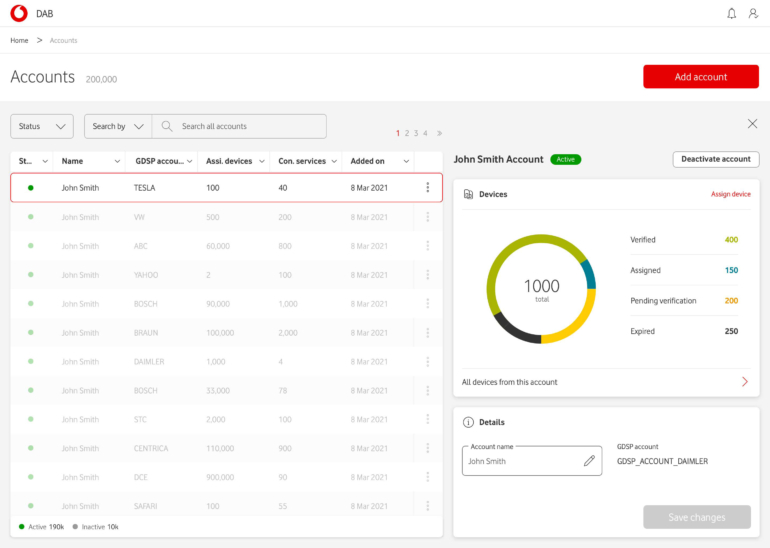The height and width of the screenshot is (548, 770).
Task: Expand the Status filter dropdown
Action: pyautogui.click(x=42, y=126)
